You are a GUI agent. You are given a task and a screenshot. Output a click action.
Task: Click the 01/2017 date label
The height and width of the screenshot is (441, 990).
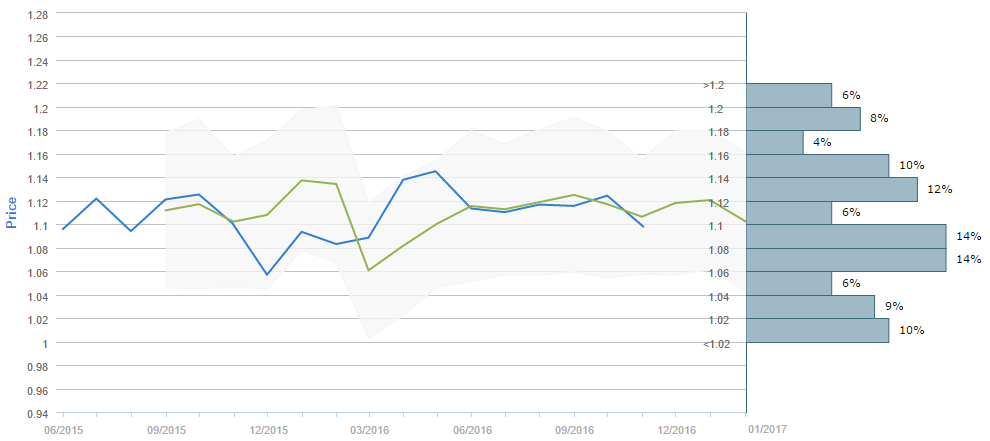(767, 429)
